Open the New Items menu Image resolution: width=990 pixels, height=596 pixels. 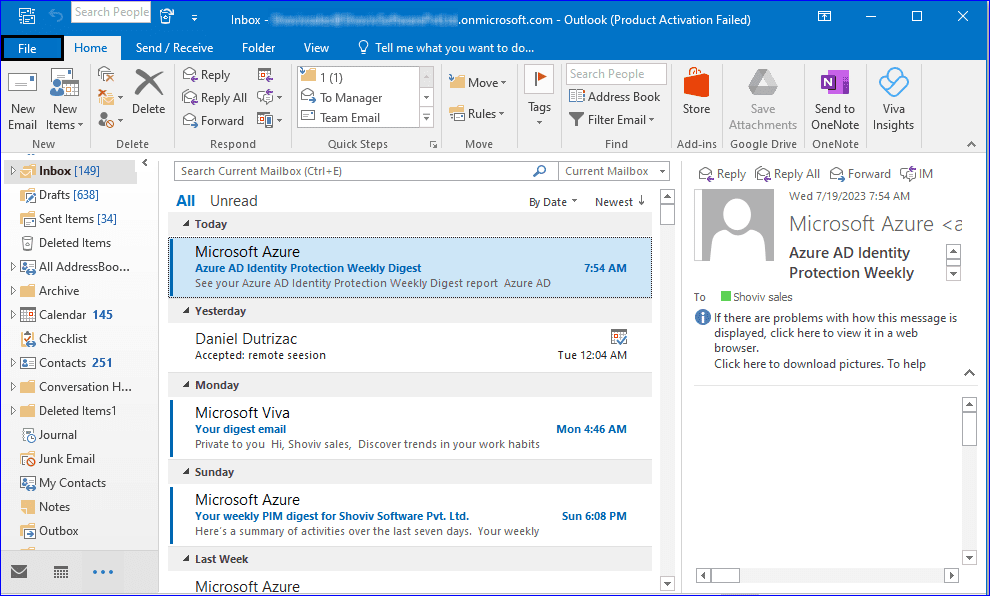pyautogui.click(x=64, y=99)
